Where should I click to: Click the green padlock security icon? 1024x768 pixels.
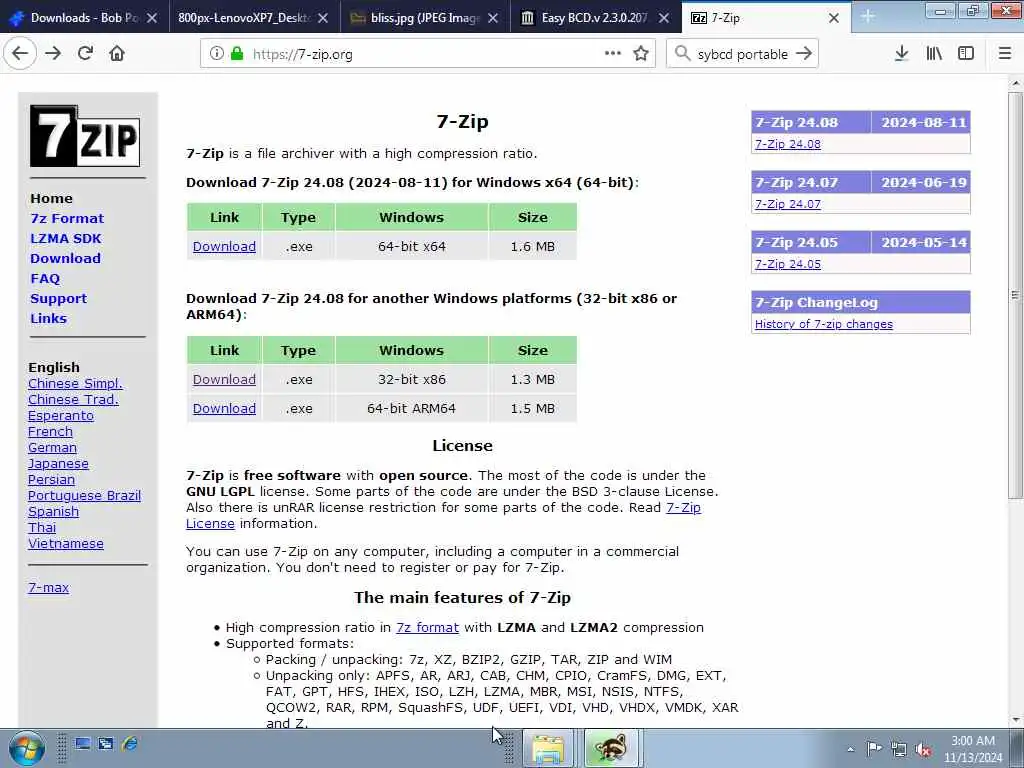tap(237, 54)
